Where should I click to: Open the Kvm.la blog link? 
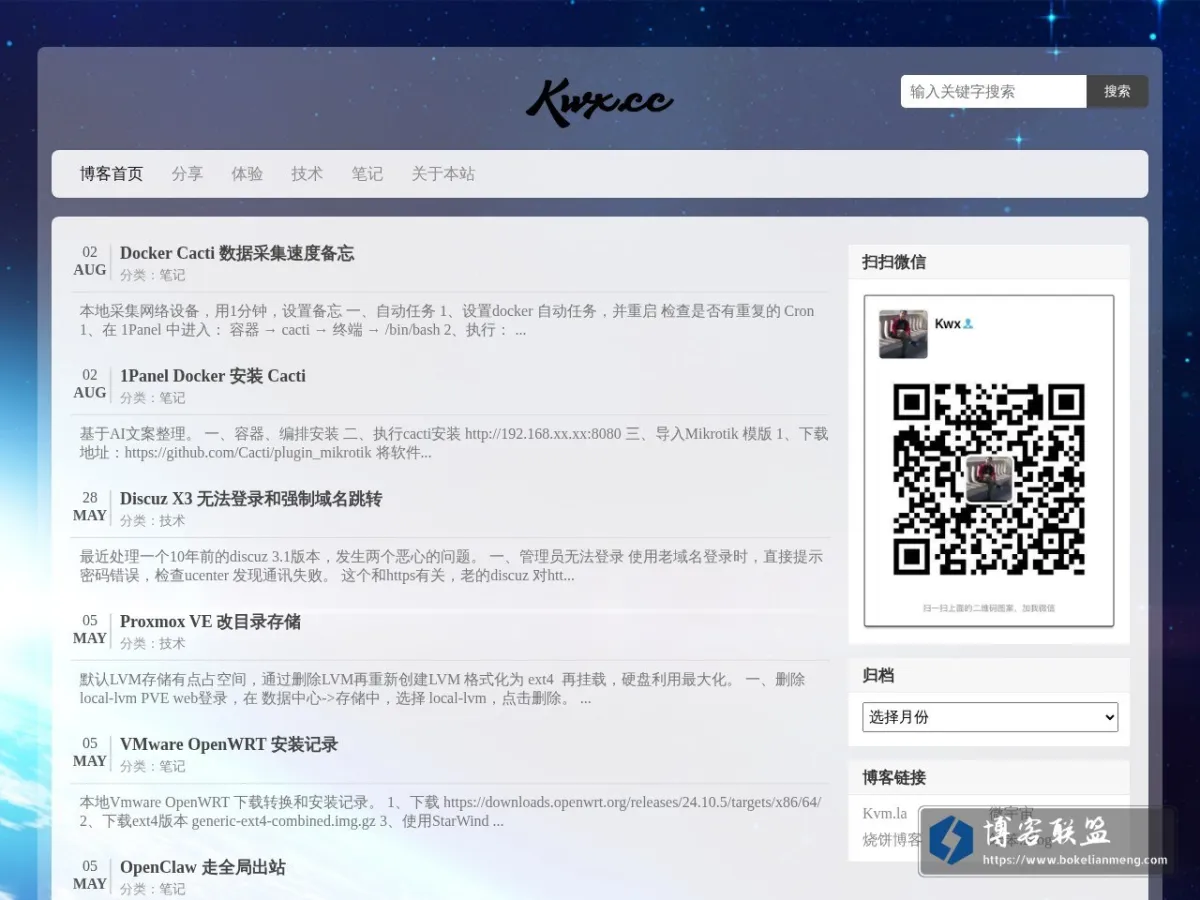coord(885,813)
